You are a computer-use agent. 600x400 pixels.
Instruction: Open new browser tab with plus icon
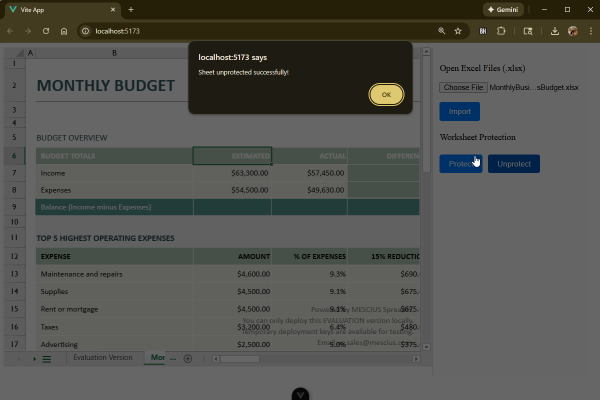click(130, 9)
